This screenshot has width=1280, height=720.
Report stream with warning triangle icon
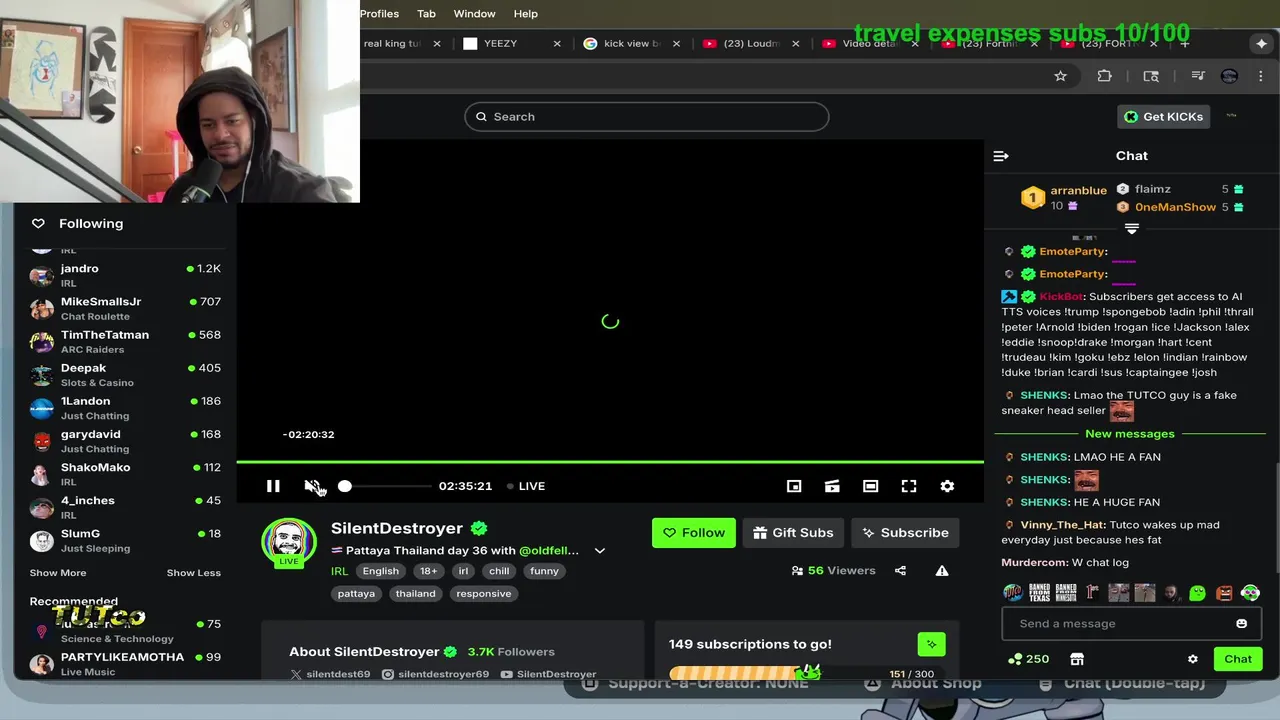(x=942, y=571)
